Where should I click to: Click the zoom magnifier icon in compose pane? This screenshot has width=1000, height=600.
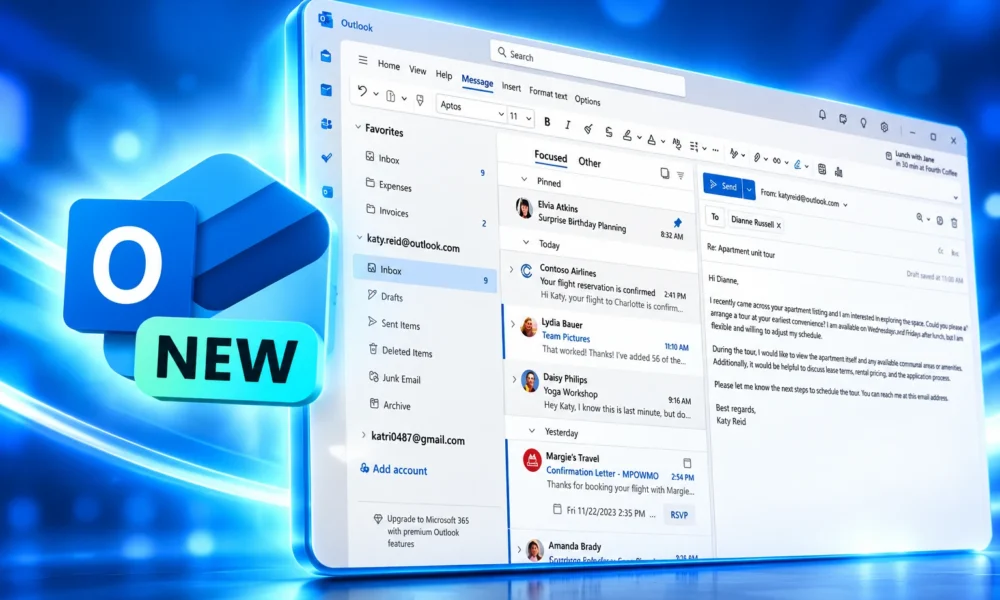coord(920,217)
